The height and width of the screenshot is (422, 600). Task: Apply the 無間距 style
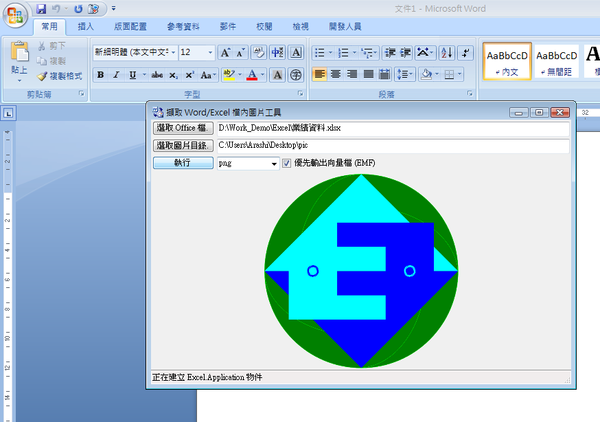click(556, 61)
